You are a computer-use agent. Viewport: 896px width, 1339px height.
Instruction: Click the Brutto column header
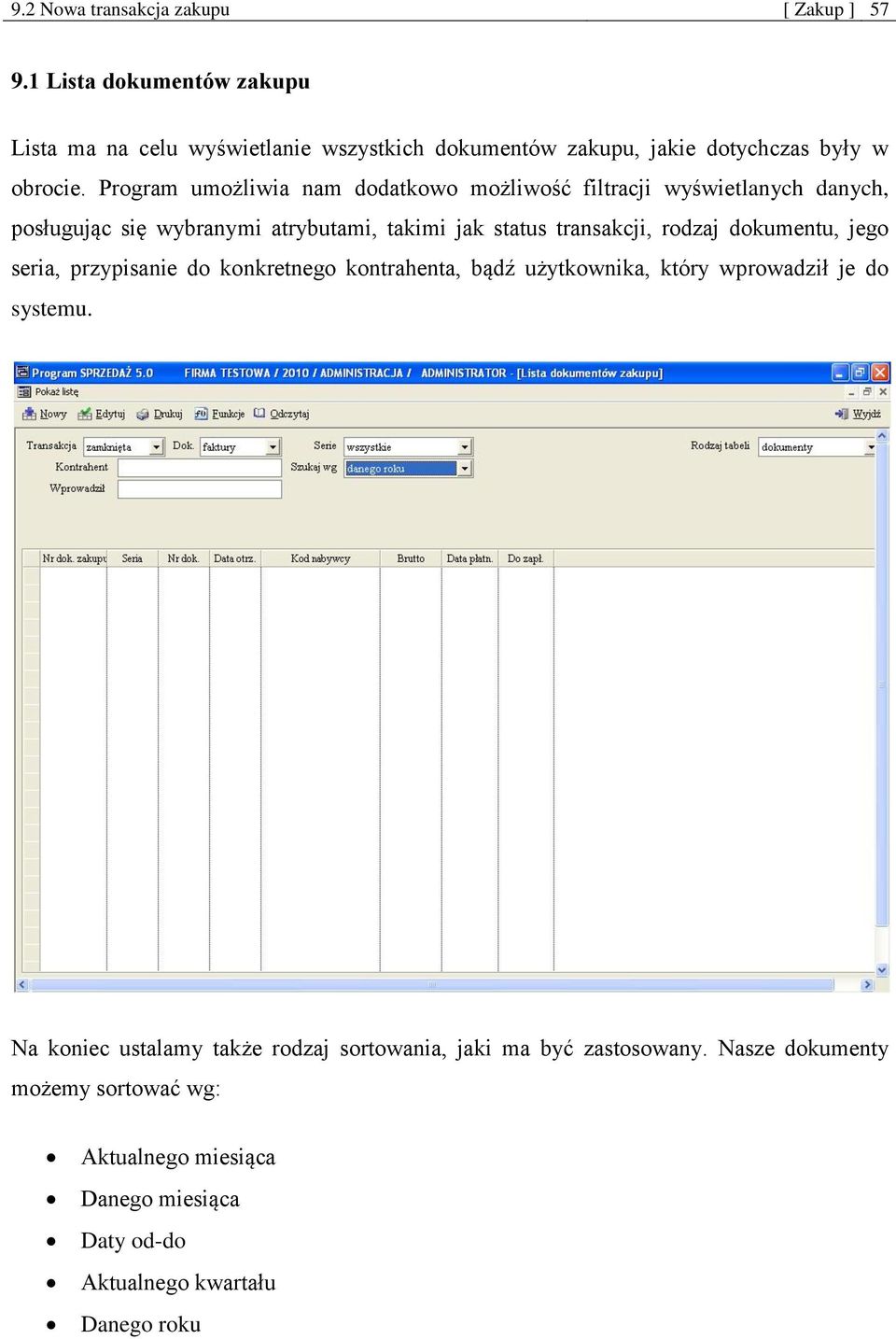(411, 558)
